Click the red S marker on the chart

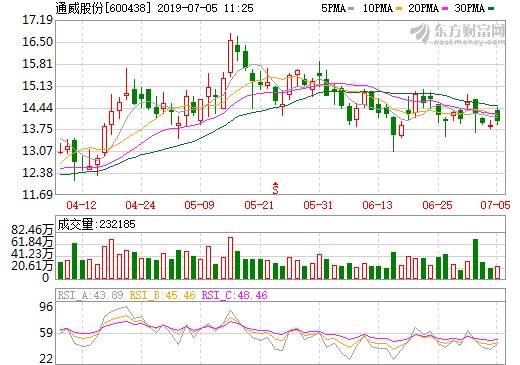275,188
